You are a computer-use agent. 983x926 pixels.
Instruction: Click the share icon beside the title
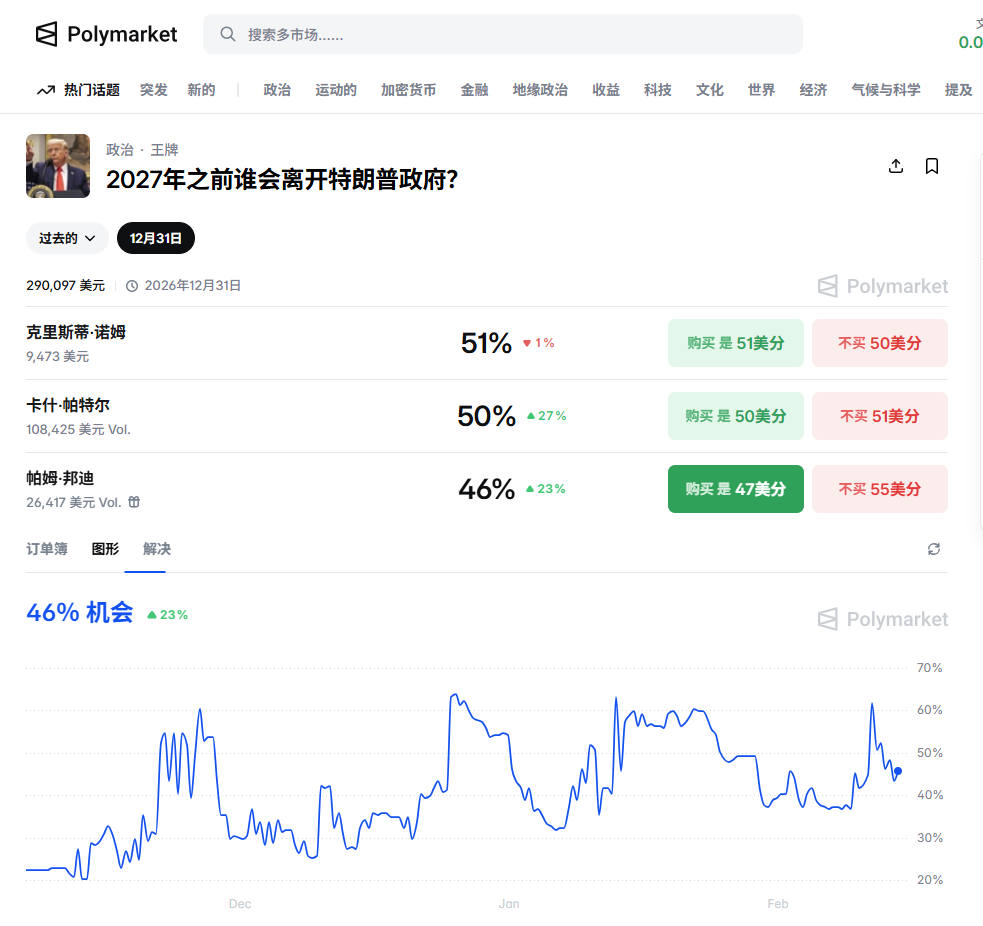pyautogui.click(x=896, y=166)
